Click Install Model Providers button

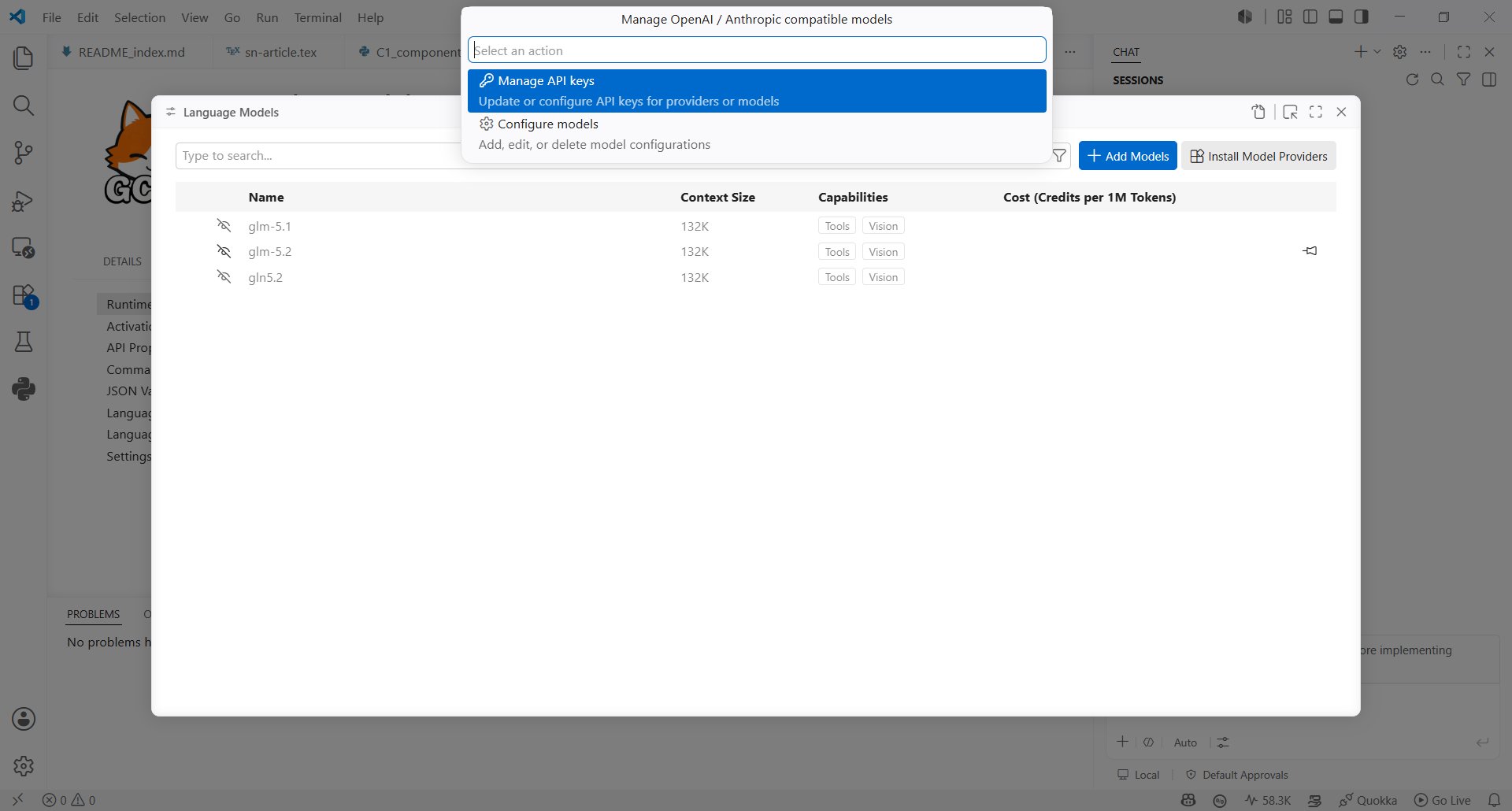coord(1258,156)
